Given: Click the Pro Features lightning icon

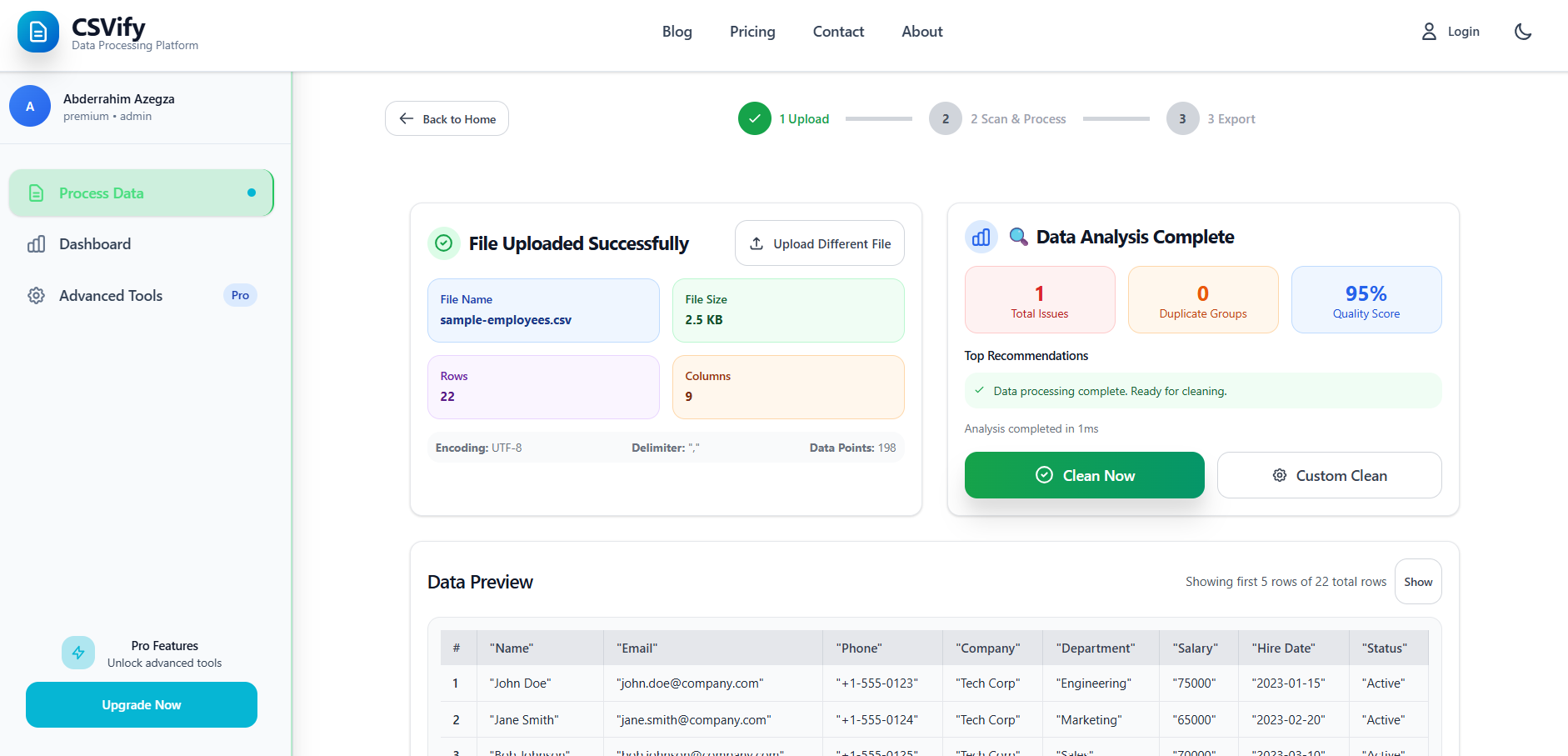Looking at the screenshot, I should point(78,653).
